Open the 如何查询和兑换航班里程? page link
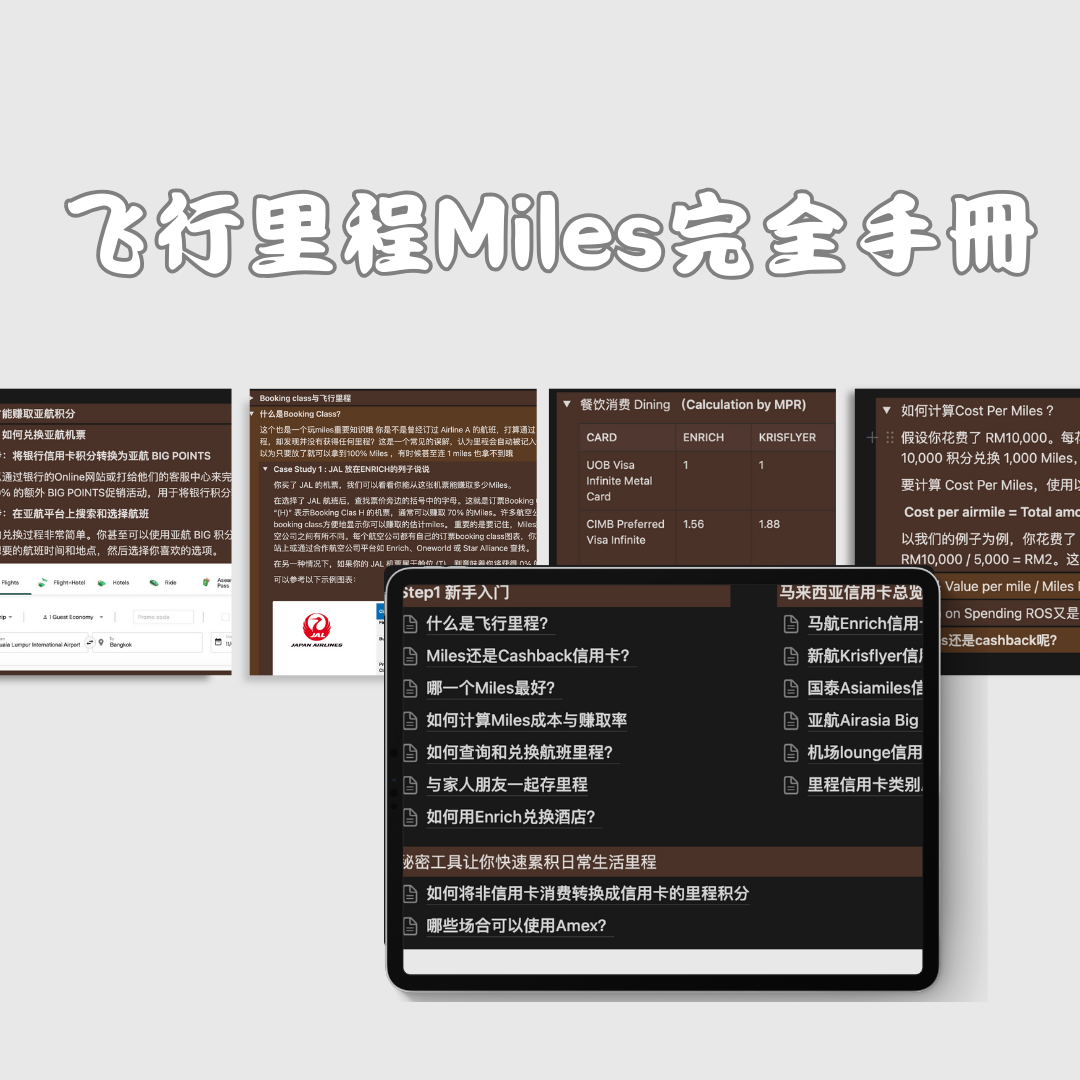Viewport: 1080px width, 1080px height. [x=519, y=753]
